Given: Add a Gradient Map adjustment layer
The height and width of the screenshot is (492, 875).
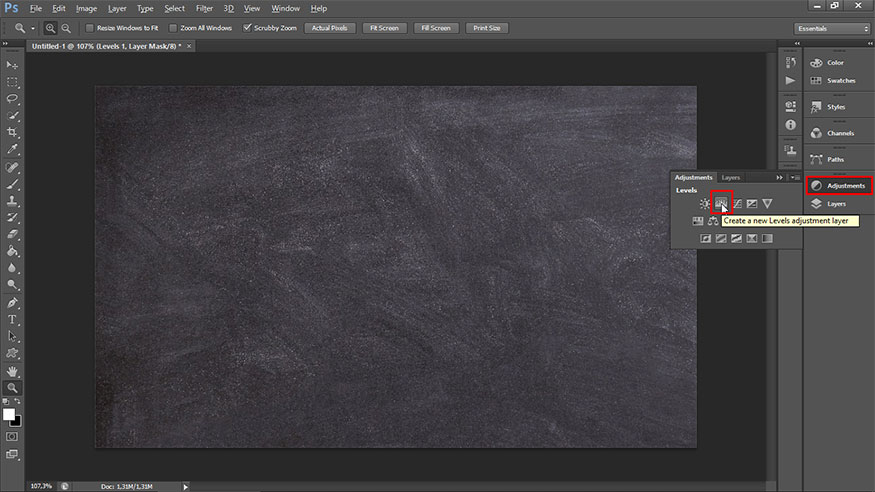Looking at the screenshot, I should 768,238.
